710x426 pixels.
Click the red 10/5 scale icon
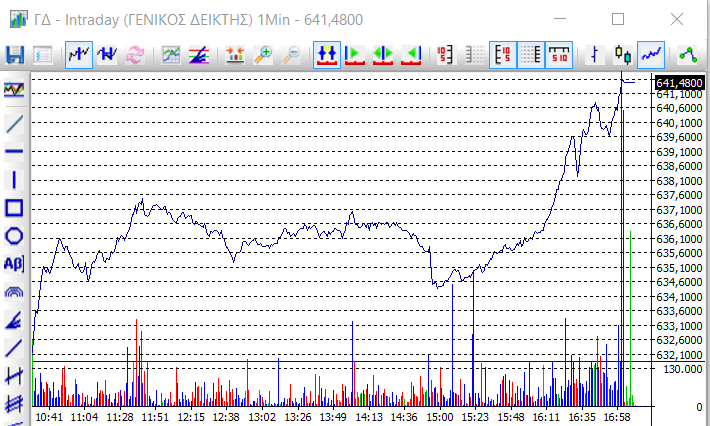[x=446, y=55]
